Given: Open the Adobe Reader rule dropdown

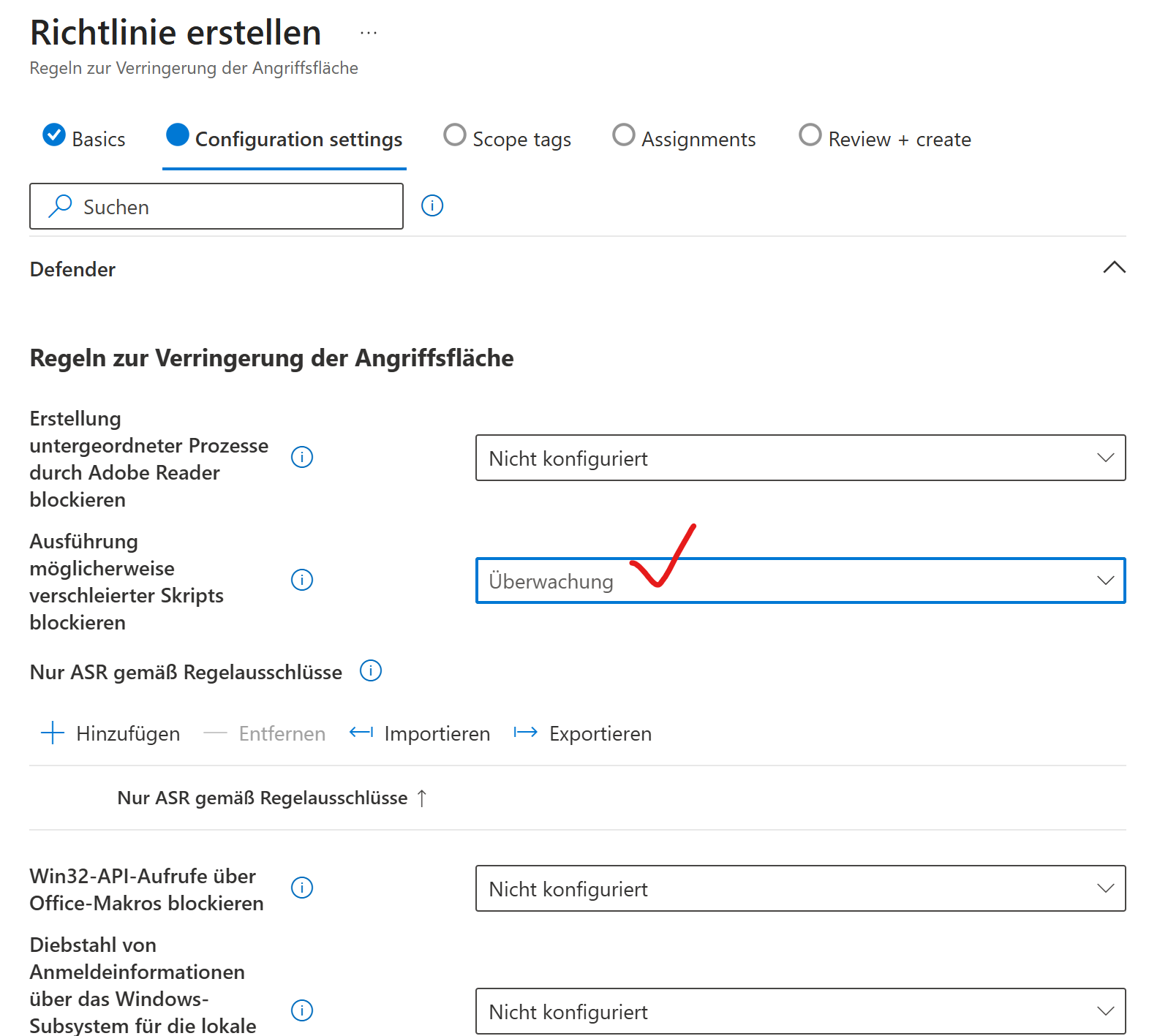Looking at the screenshot, I should [800, 458].
